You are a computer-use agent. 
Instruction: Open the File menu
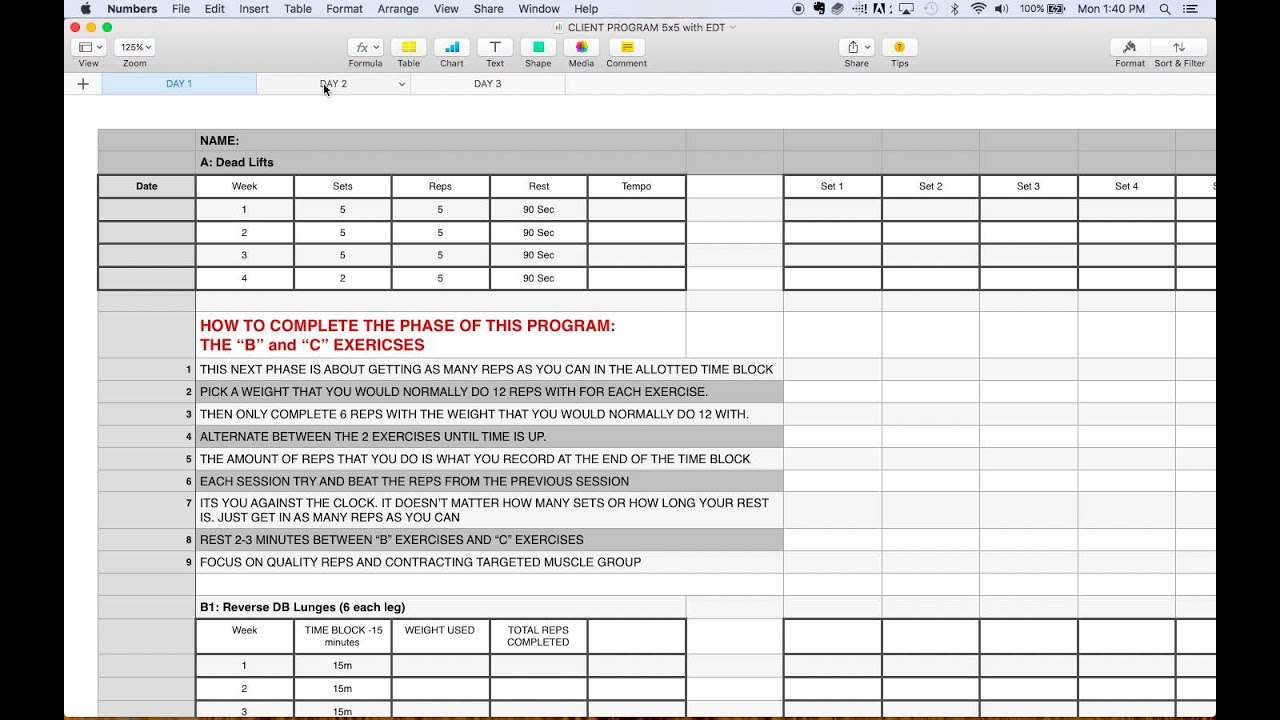pos(181,9)
